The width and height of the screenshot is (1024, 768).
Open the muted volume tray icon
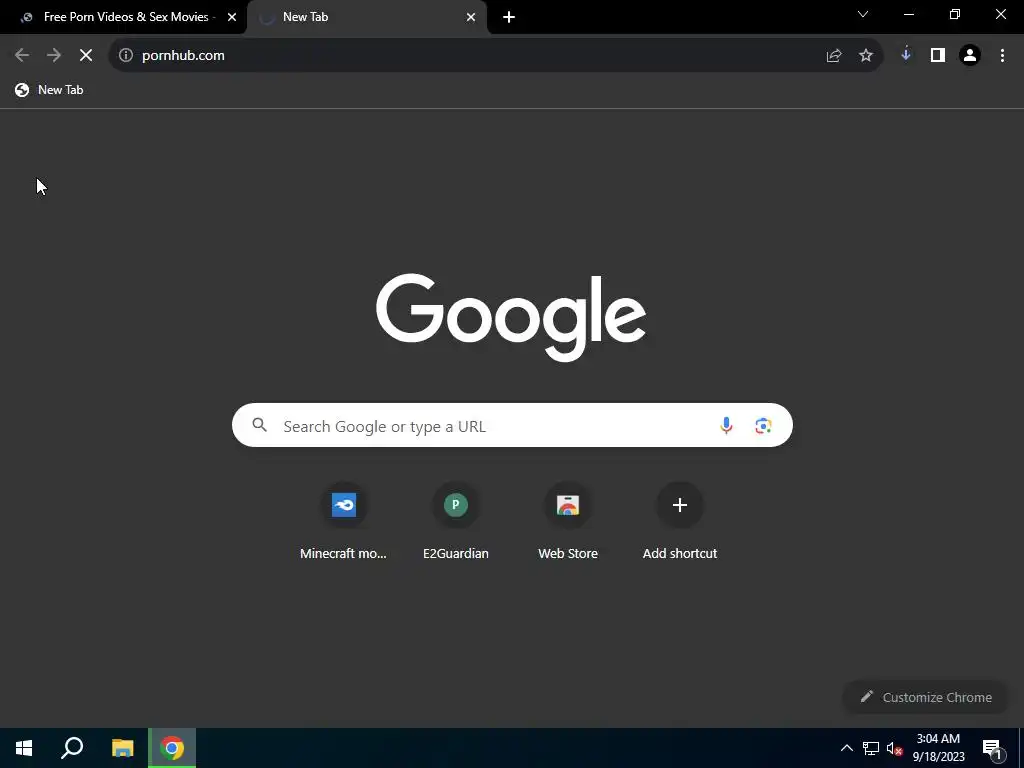(894, 748)
